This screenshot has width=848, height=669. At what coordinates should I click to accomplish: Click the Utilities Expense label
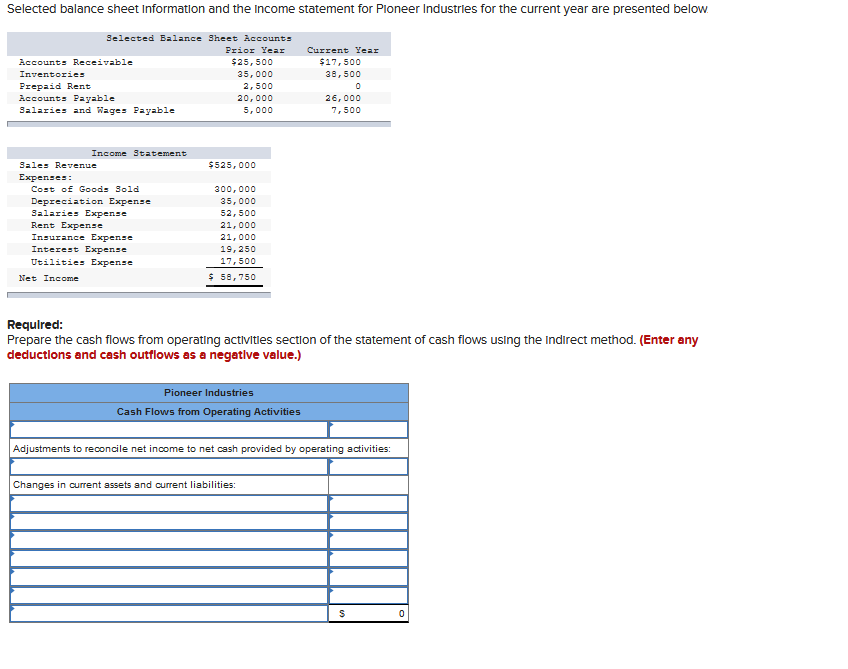[82, 262]
